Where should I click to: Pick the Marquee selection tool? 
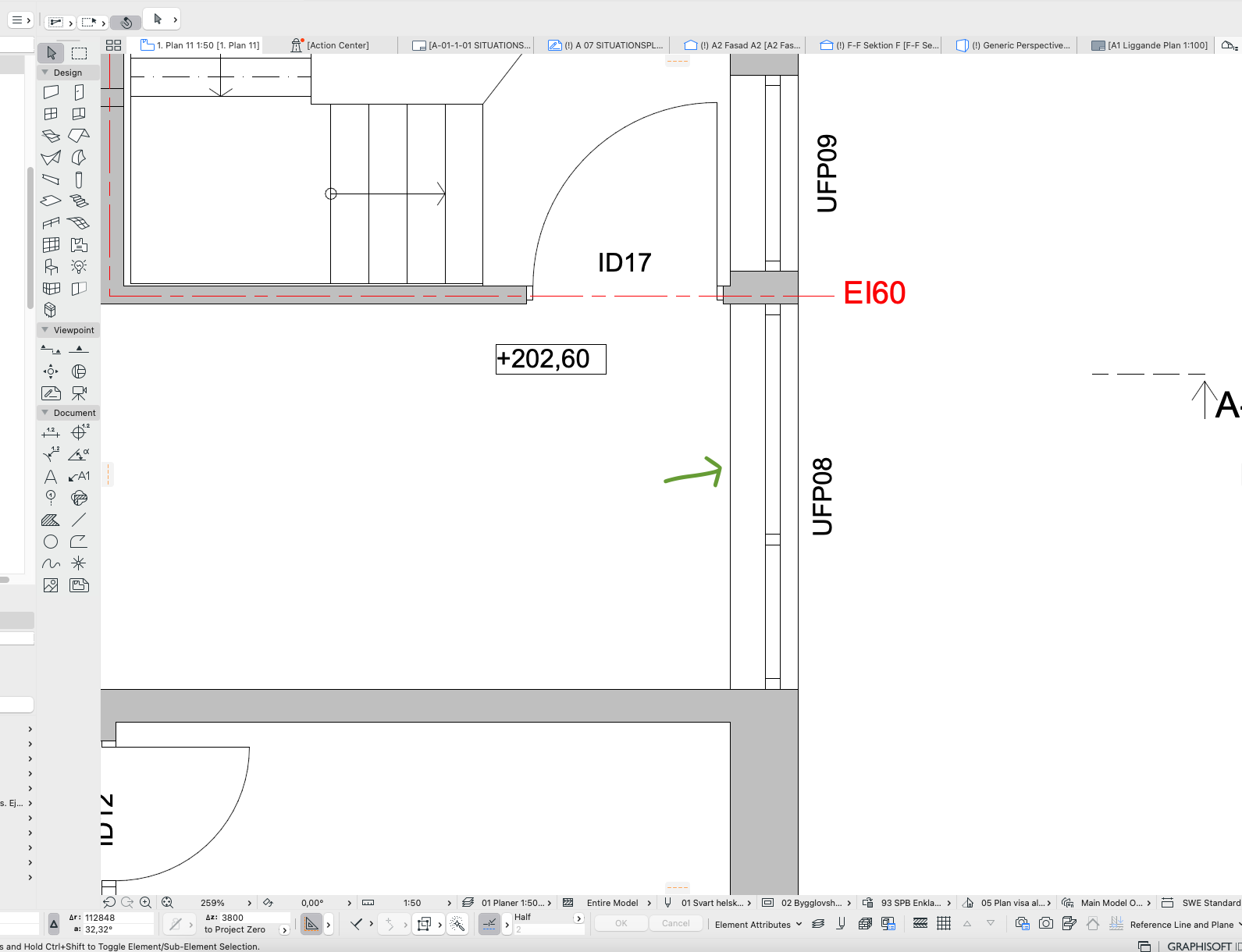(79, 53)
